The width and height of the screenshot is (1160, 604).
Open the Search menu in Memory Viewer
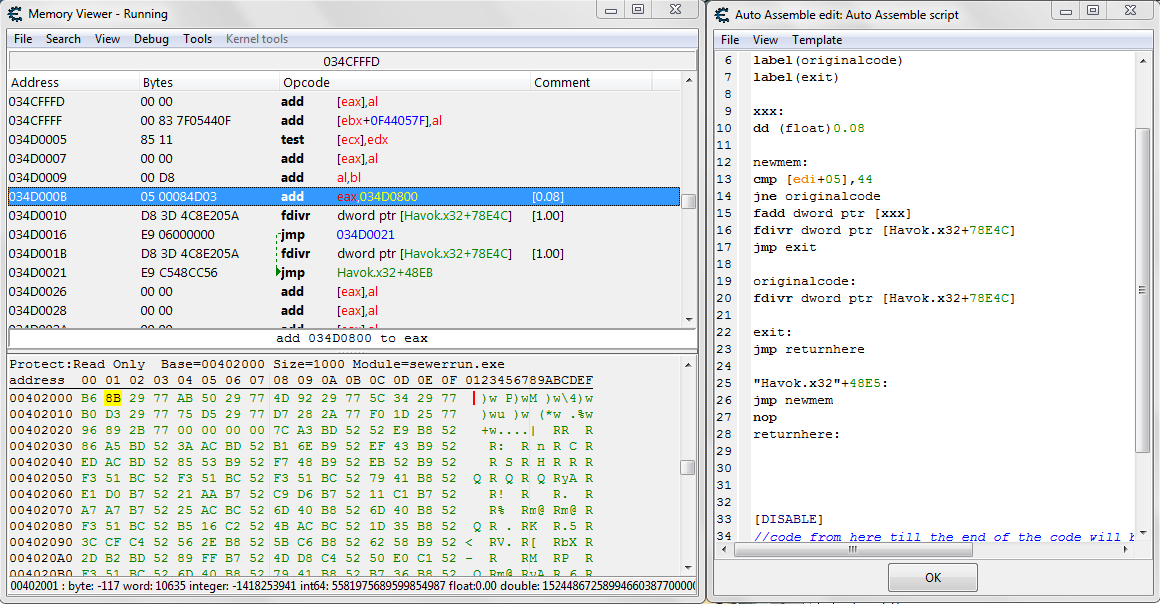63,39
